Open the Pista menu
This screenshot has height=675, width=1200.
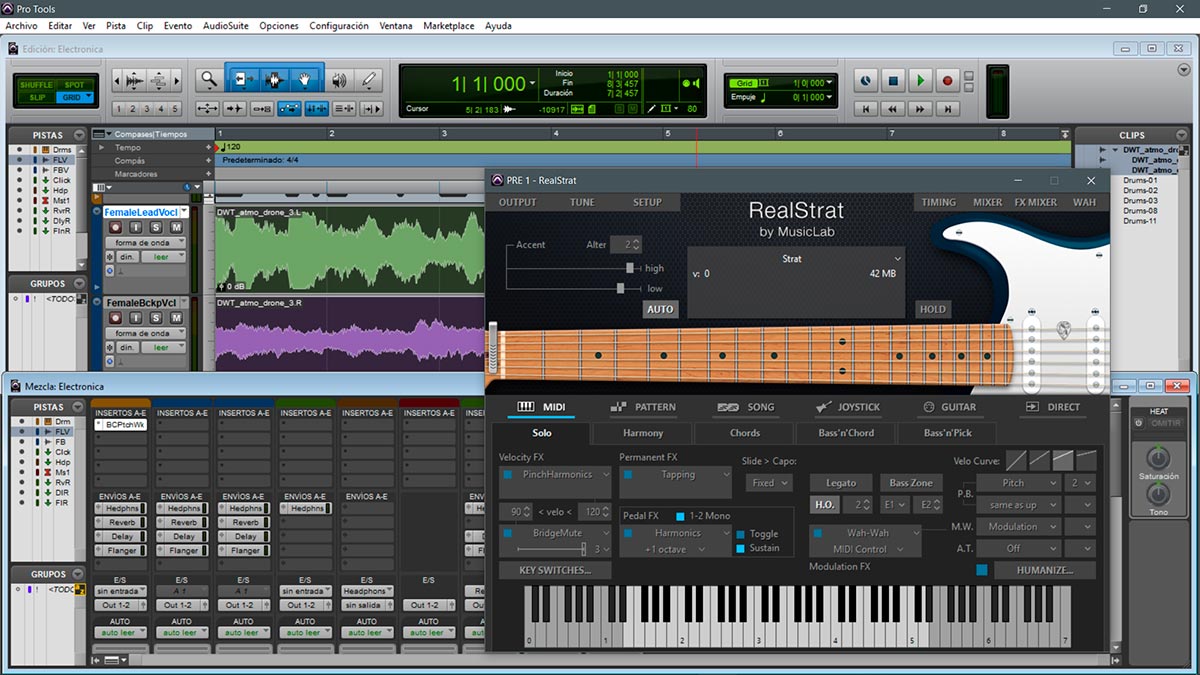coord(116,25)
